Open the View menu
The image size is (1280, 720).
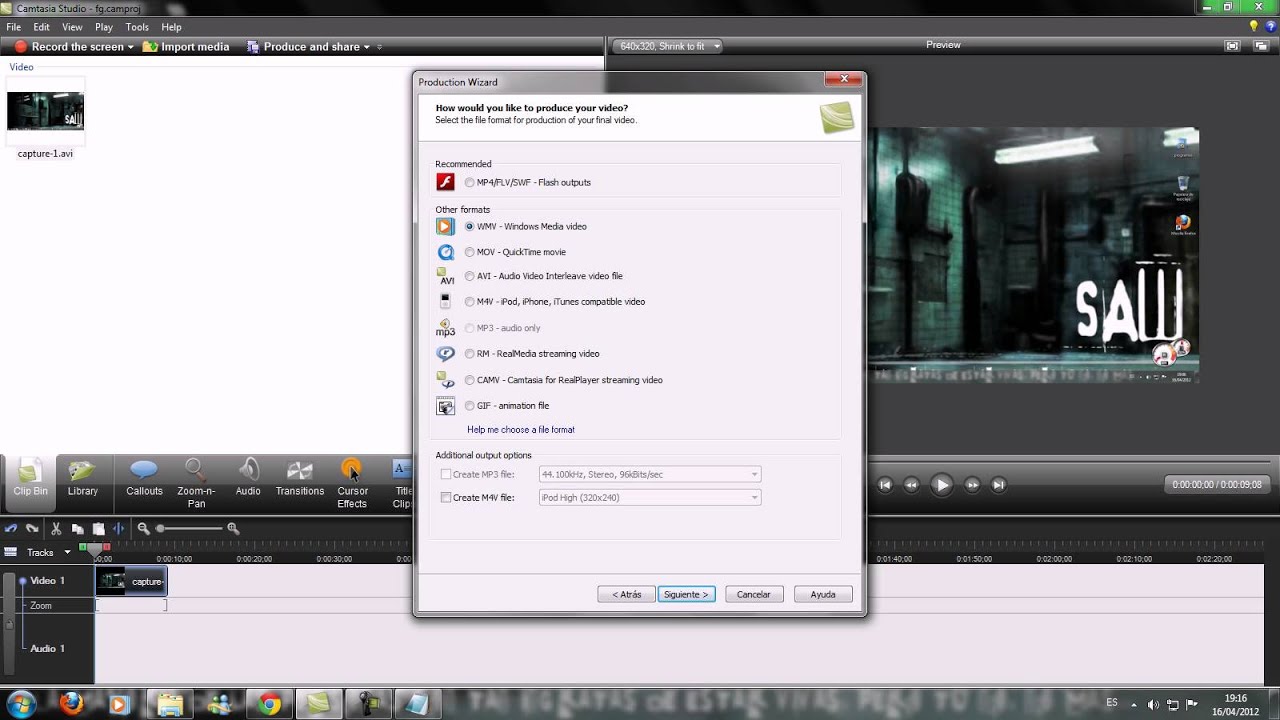[72, 27]
